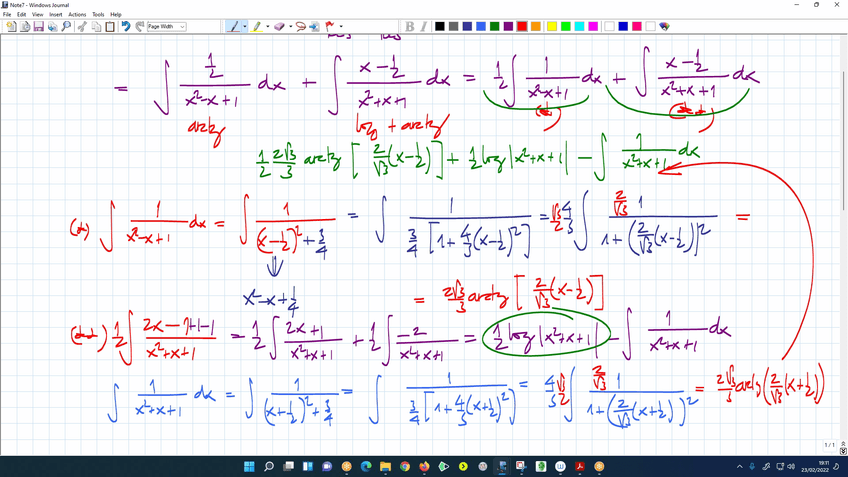The image size is (848, 477).
Task: Pick the purple ink color
Action: pyautogui.click(x=508, y=26)
